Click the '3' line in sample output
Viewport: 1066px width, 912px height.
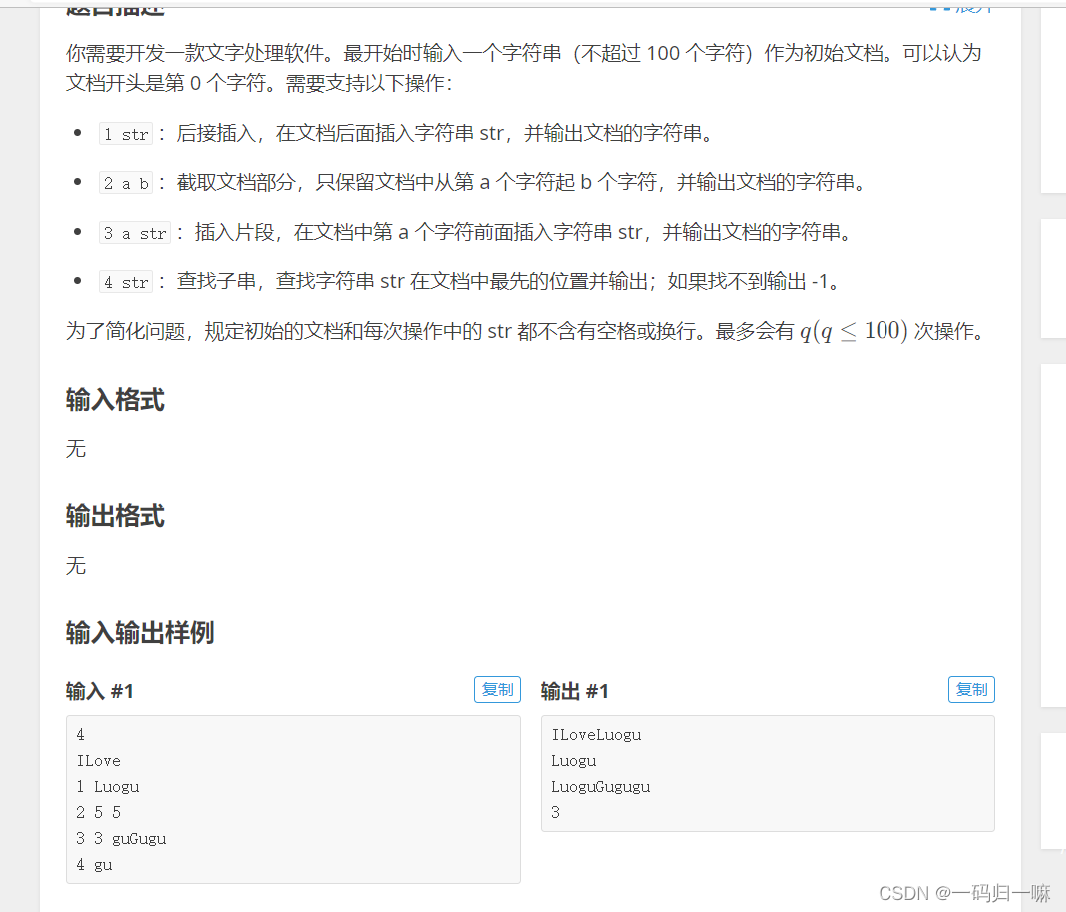(x=555, y=813)
